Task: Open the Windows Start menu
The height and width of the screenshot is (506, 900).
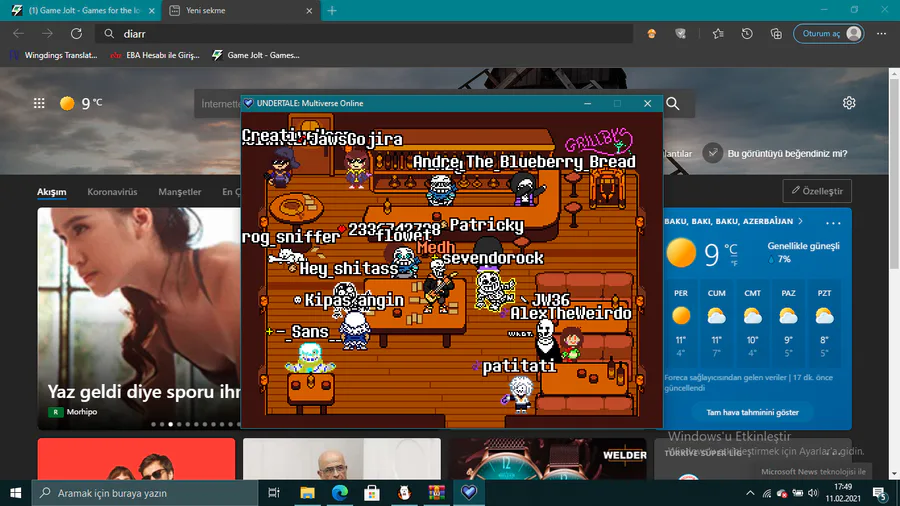Action: click(15, 493)
